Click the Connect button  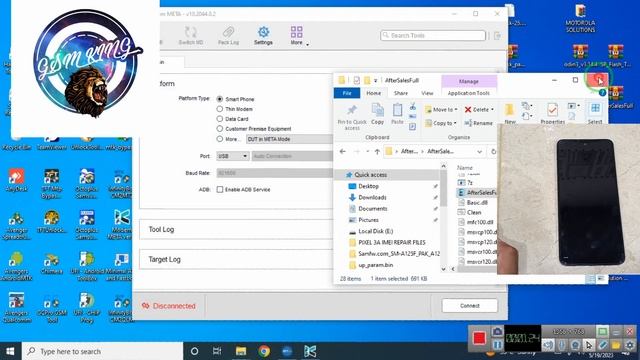pyautogui.click(x=470, y=306)
